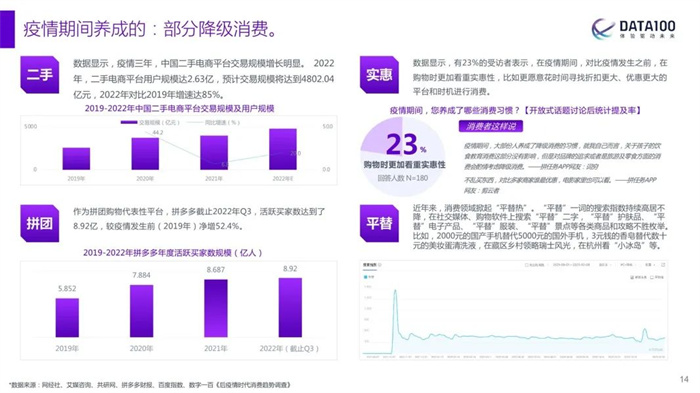Screen dimensions: 700x393
Task: Select the 拼团 purple badge
Action: (40, 223)
